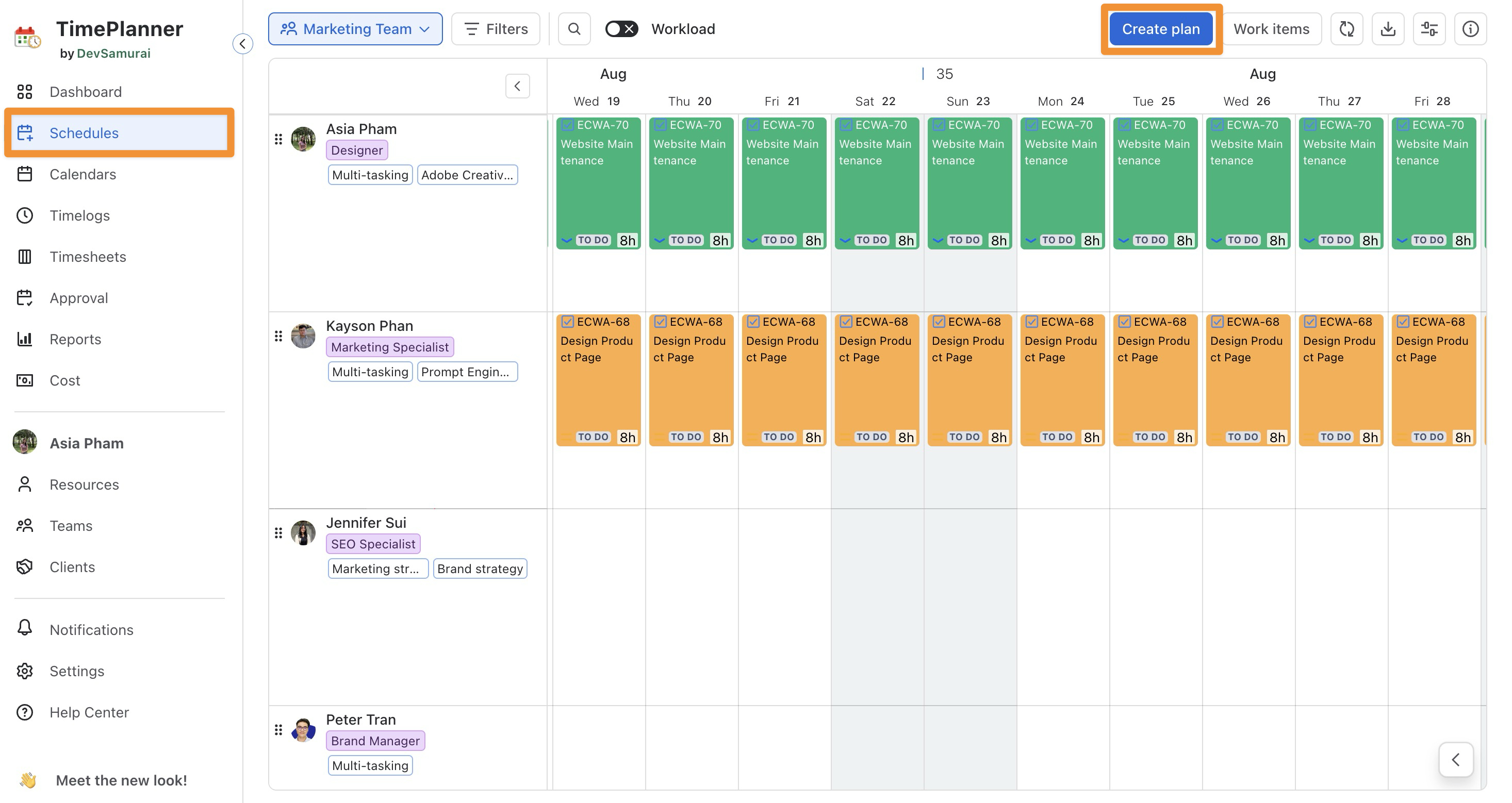Expand priority chevron on ECWA-70 Wed 19
Viewport: 1512px width, 803px height.
pos(567,241)
